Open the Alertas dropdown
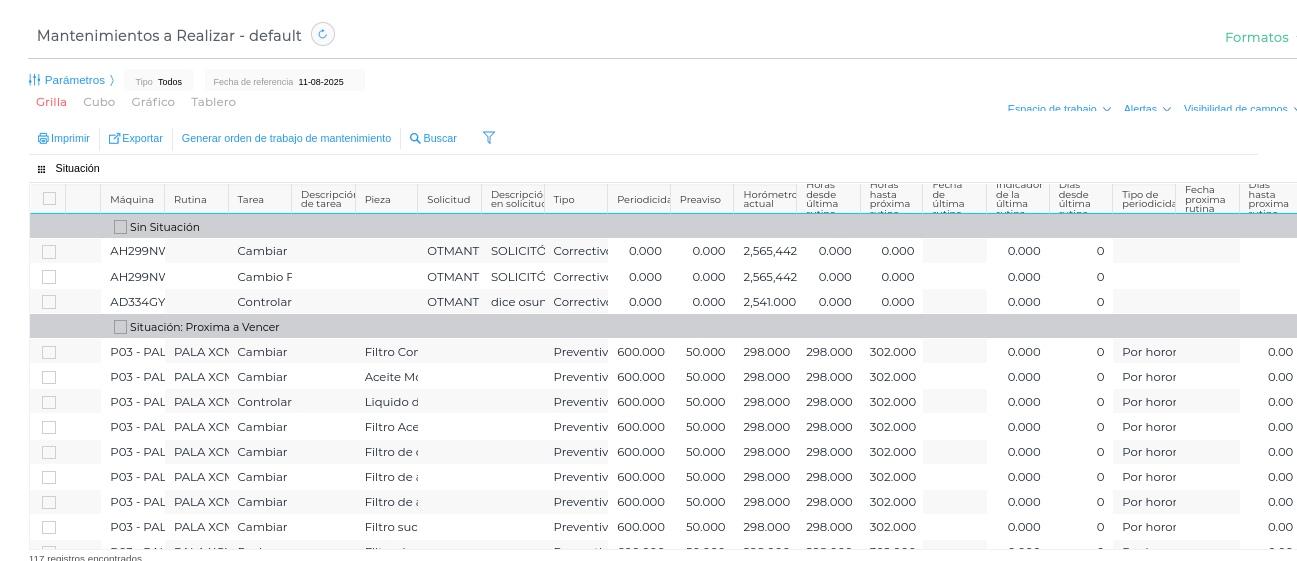 point(1147,109)
